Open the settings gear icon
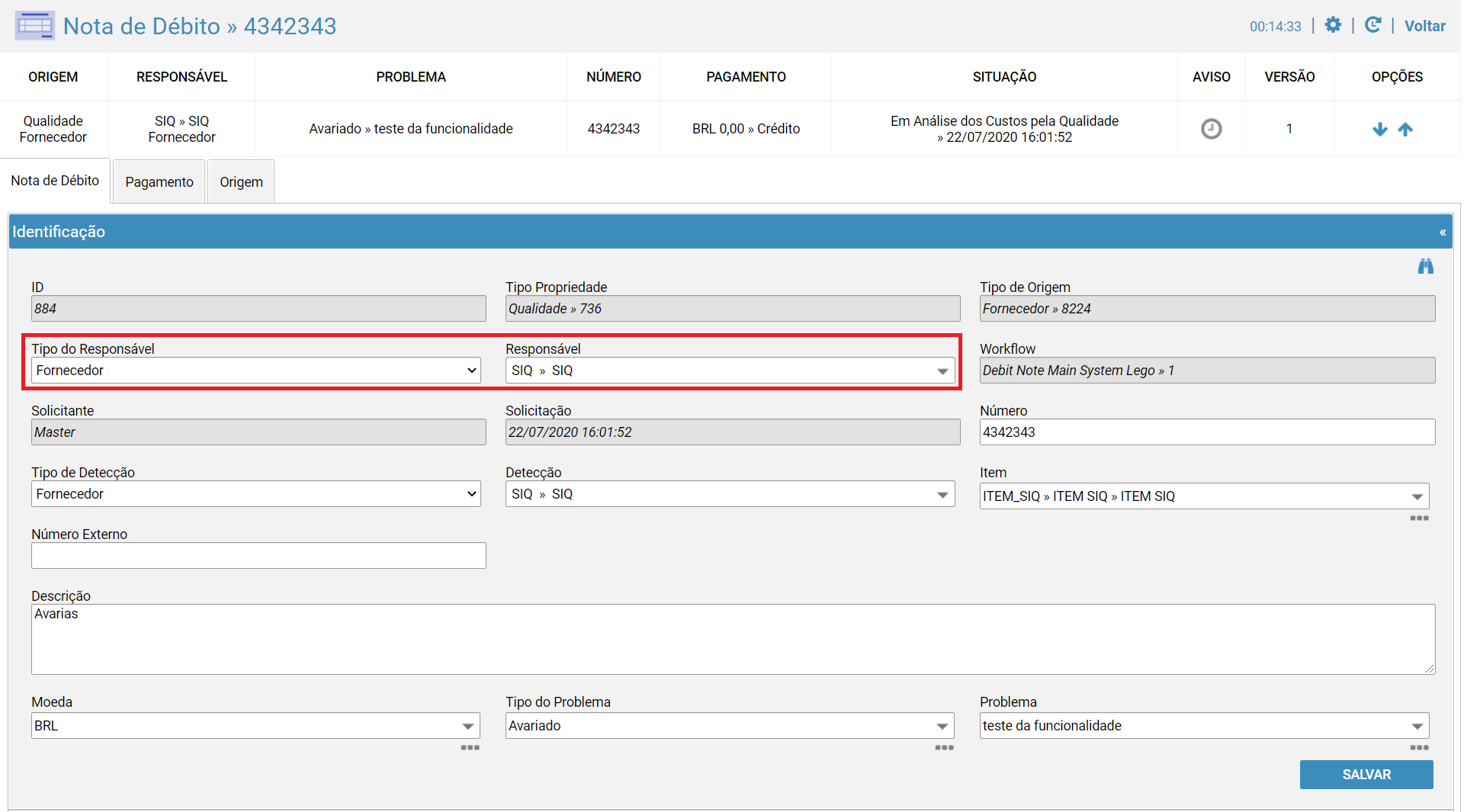Image resolution: width=1464 pixels, height=812 pixels. tap(1333, 25)
